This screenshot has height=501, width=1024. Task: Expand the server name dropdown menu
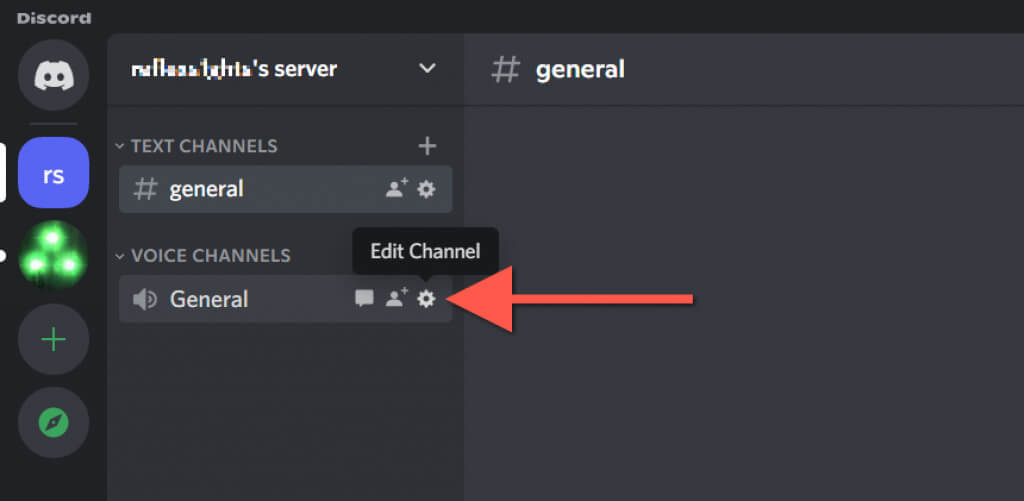click(x=427, y=69)
